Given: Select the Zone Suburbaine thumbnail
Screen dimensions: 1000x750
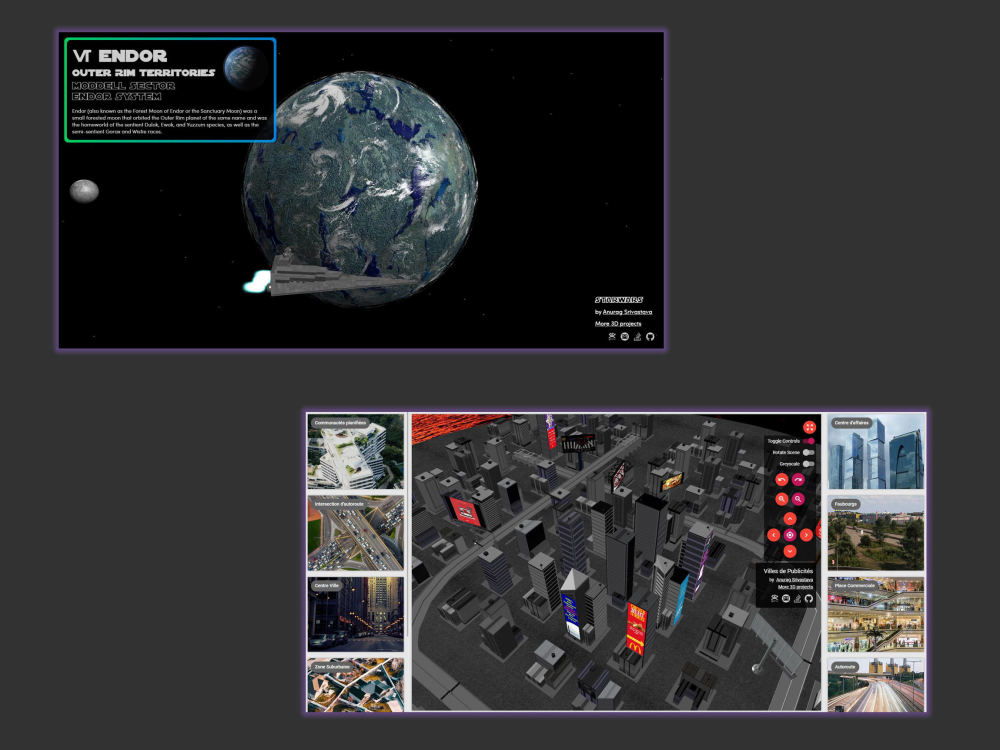Looking at the screenshot, I should pos(356,685).
